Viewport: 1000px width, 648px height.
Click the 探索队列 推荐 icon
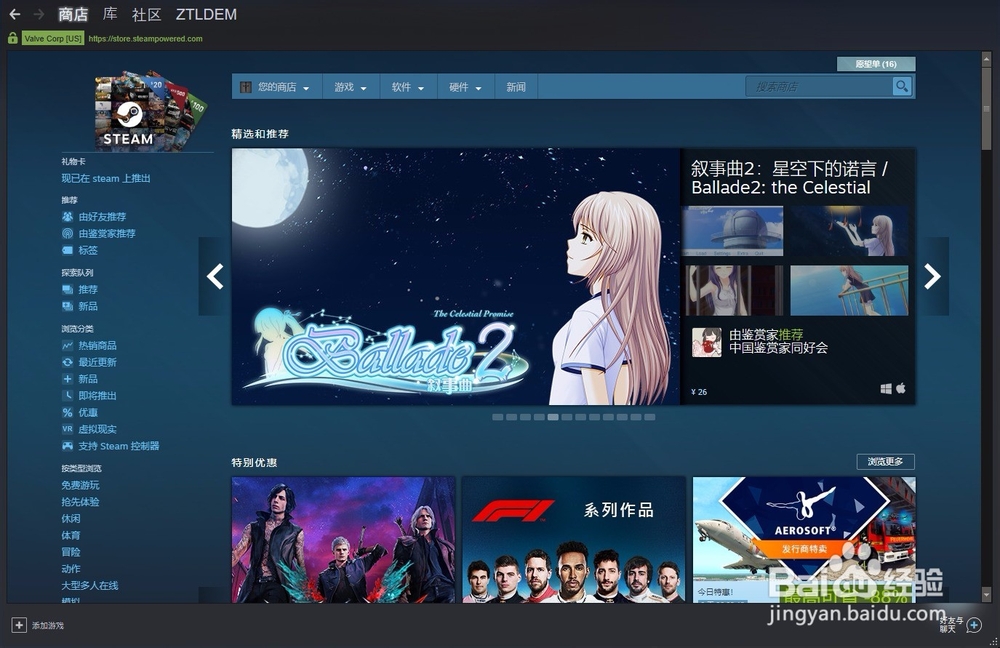pos(67,290)
